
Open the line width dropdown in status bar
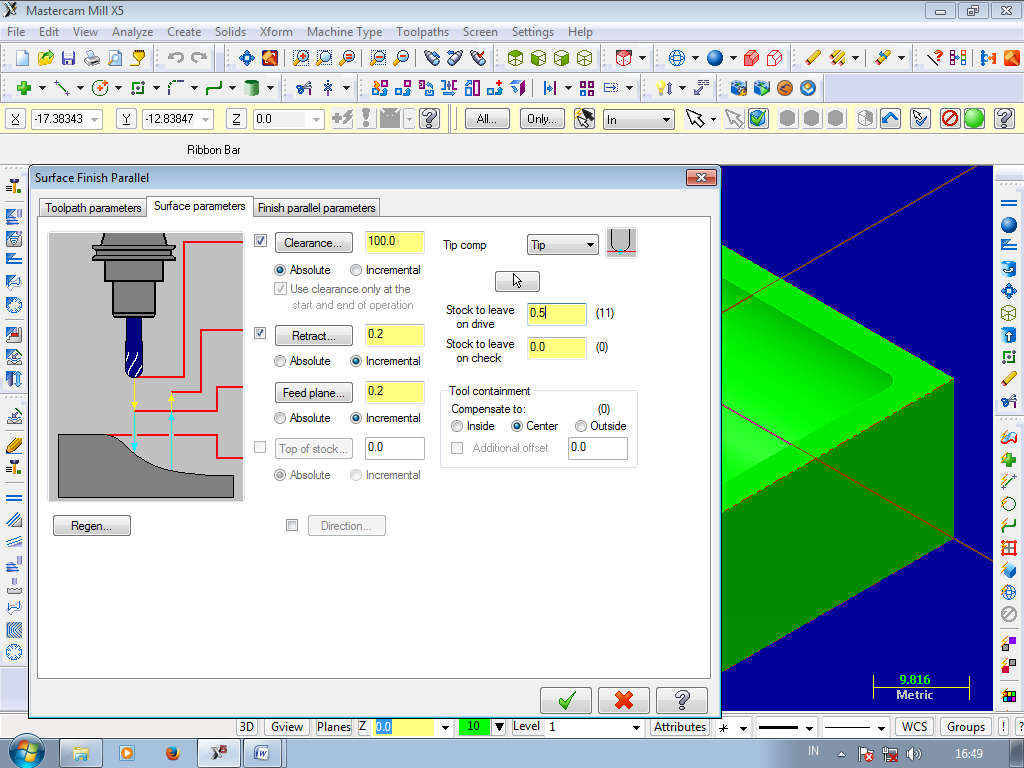pos(881,727)
